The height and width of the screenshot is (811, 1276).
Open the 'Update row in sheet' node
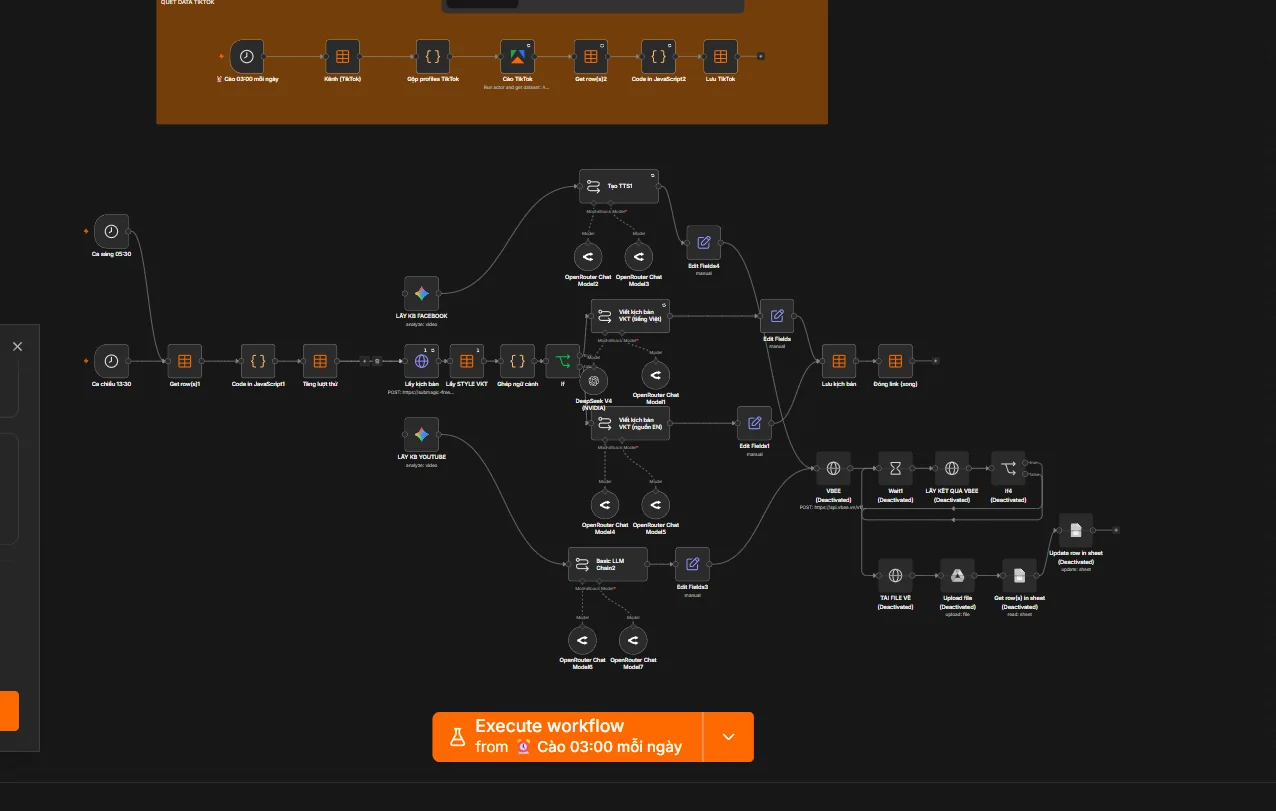click(1076, 530)
